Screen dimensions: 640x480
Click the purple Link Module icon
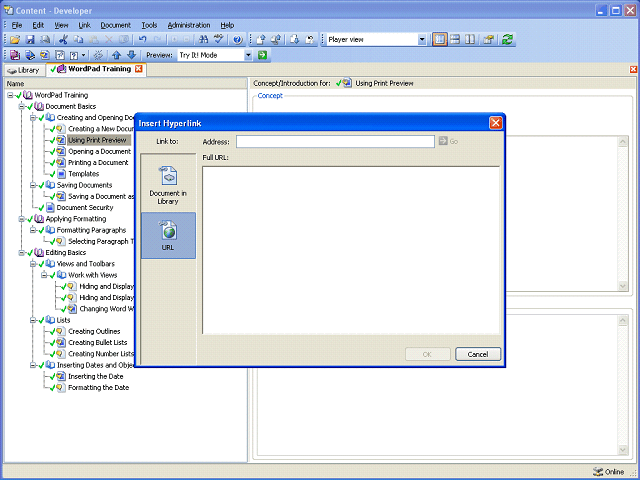[x=15, y=55]
